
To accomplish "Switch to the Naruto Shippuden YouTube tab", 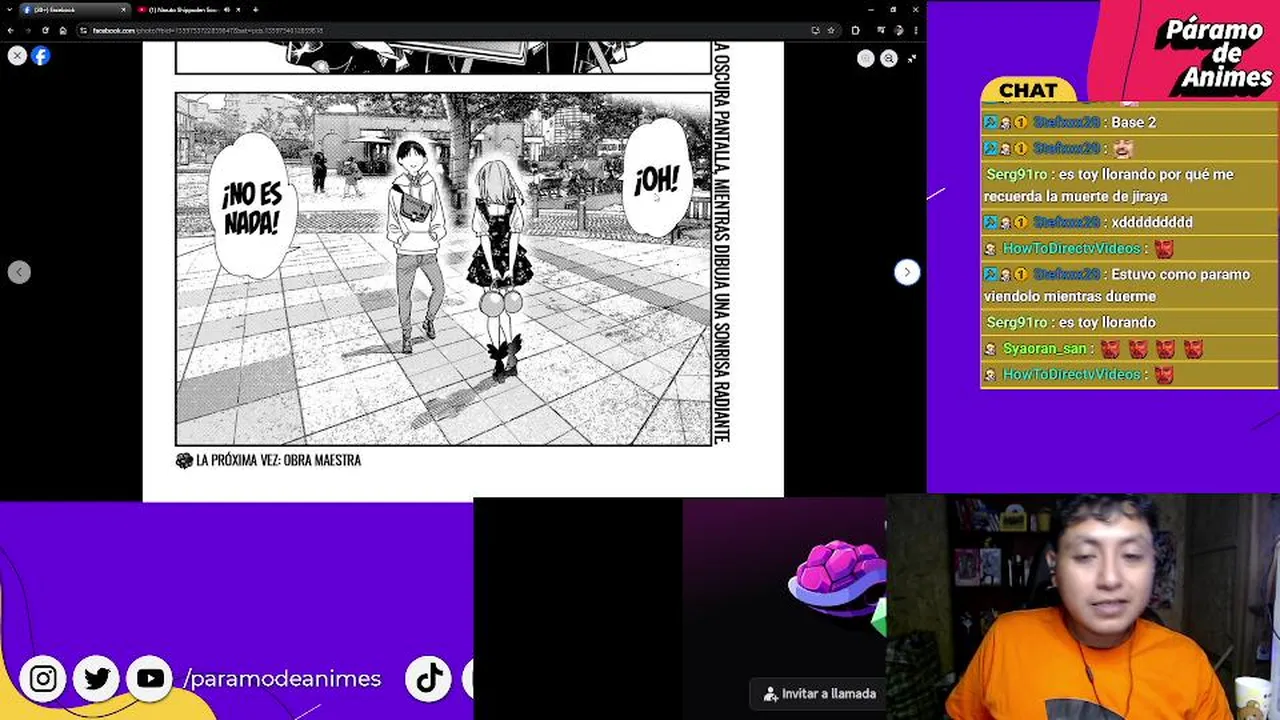I will (x=190, y=10).
